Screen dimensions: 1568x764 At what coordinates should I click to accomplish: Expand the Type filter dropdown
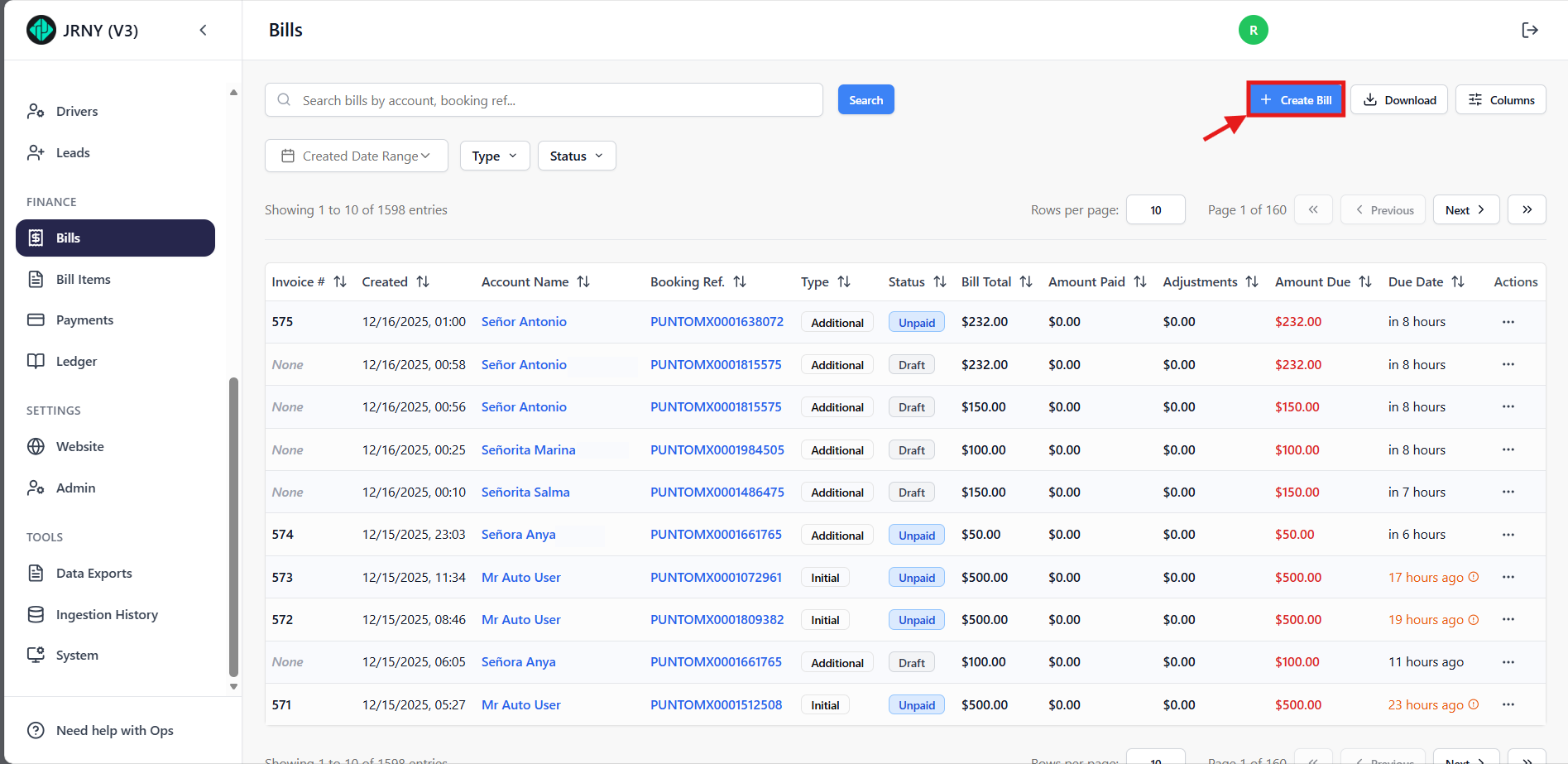494,156
